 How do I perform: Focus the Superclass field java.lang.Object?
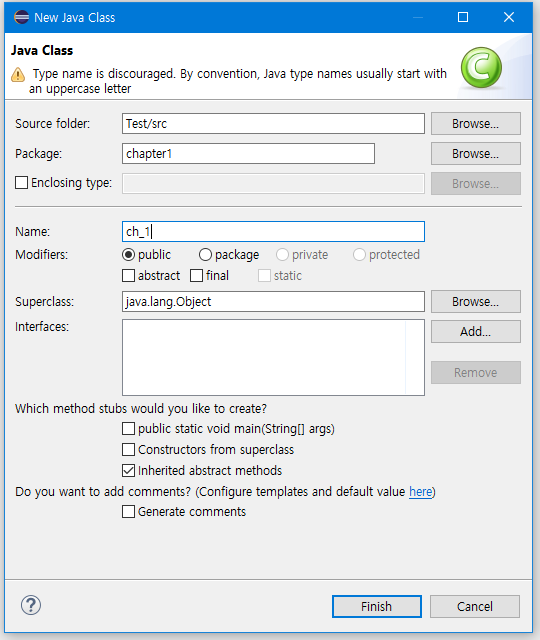click(x=273, y=302)
